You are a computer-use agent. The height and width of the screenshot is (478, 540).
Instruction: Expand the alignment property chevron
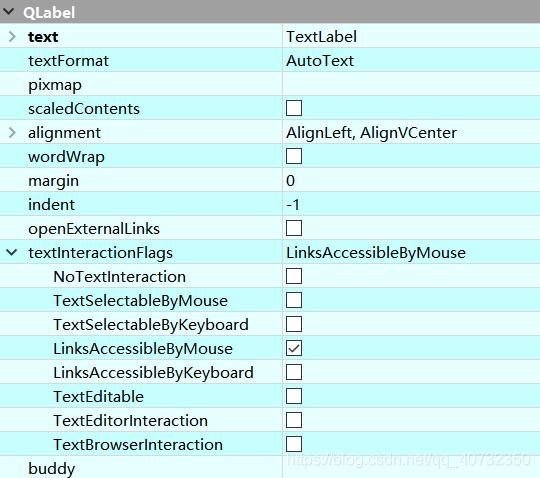(12, 133)
